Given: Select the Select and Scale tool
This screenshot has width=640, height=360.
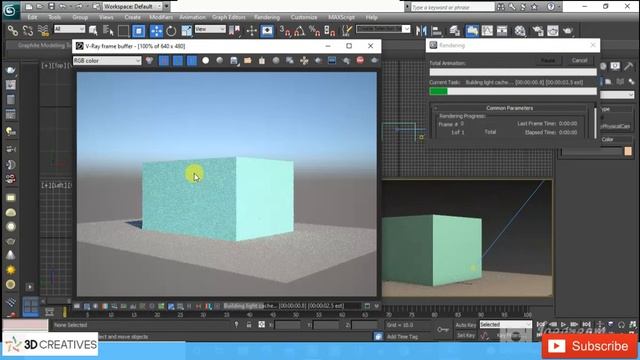Looking at the screenshot, I should point(187,31).
